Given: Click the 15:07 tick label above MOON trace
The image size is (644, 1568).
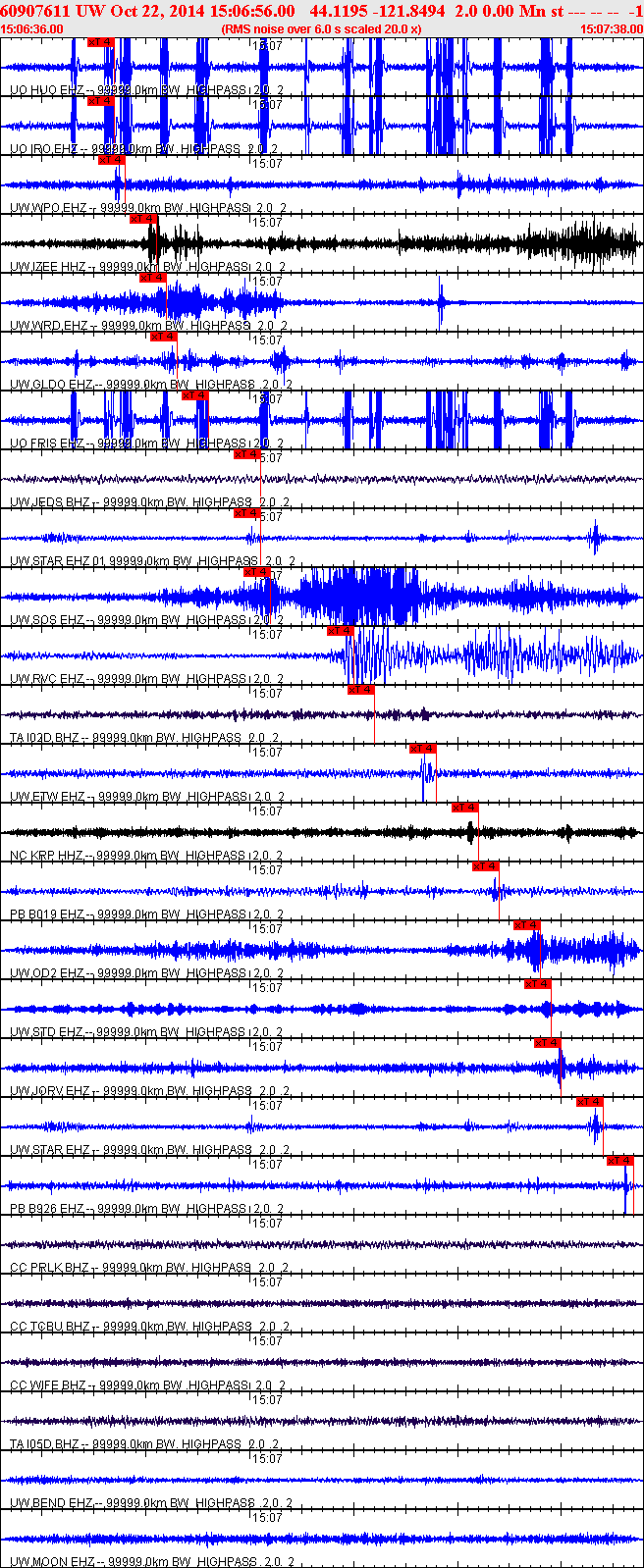Looking at the screenshot, I should pos(267,1518).
